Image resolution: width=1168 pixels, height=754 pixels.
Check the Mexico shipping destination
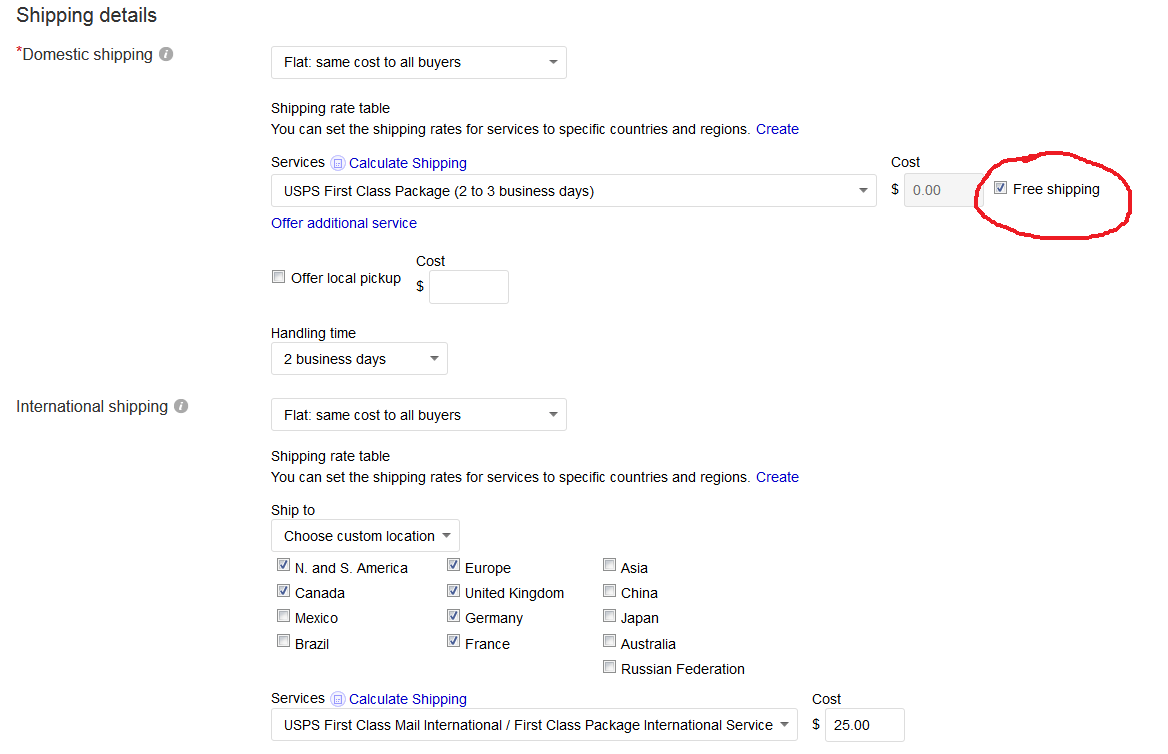pyautogui.click(x=283, y=615)
